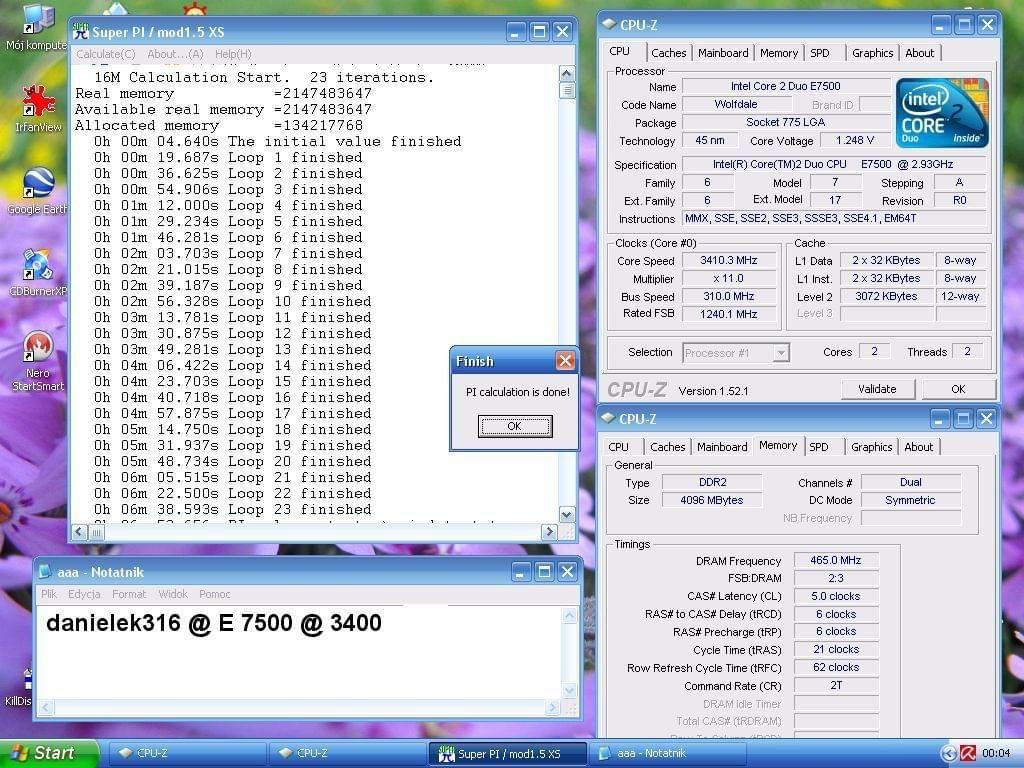The width and height of the screenshot is (1024, 768).
Task: Click the lower CPU-Z window title icon
Action: (608, 419)
